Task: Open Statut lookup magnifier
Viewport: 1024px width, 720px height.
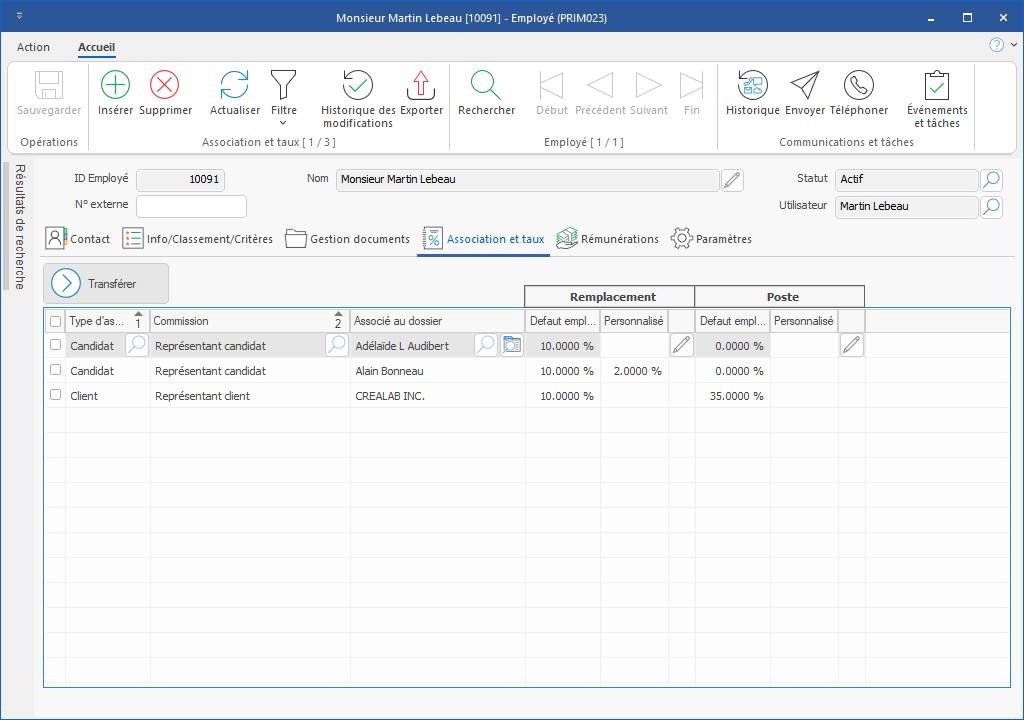Action: tap(991, 180)
